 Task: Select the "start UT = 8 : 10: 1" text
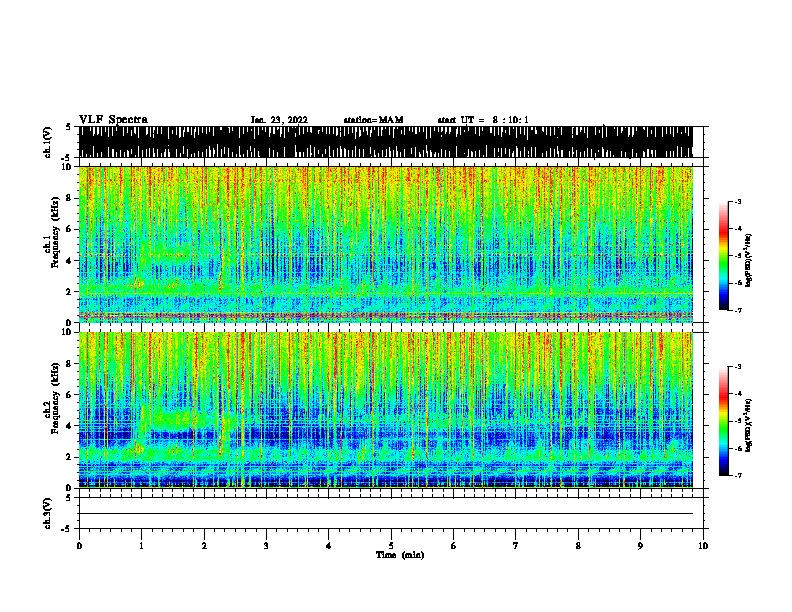(483, 120)
